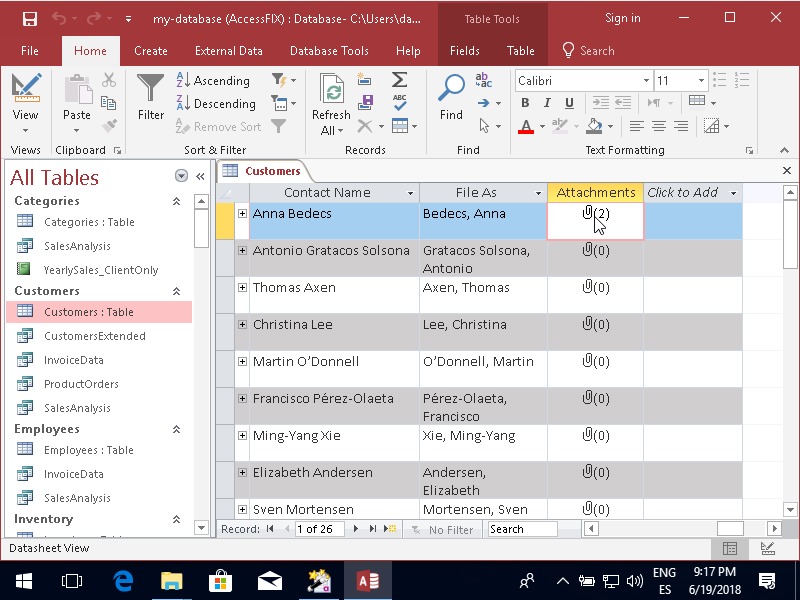Toggle Underline text formatting

(567, 103)
